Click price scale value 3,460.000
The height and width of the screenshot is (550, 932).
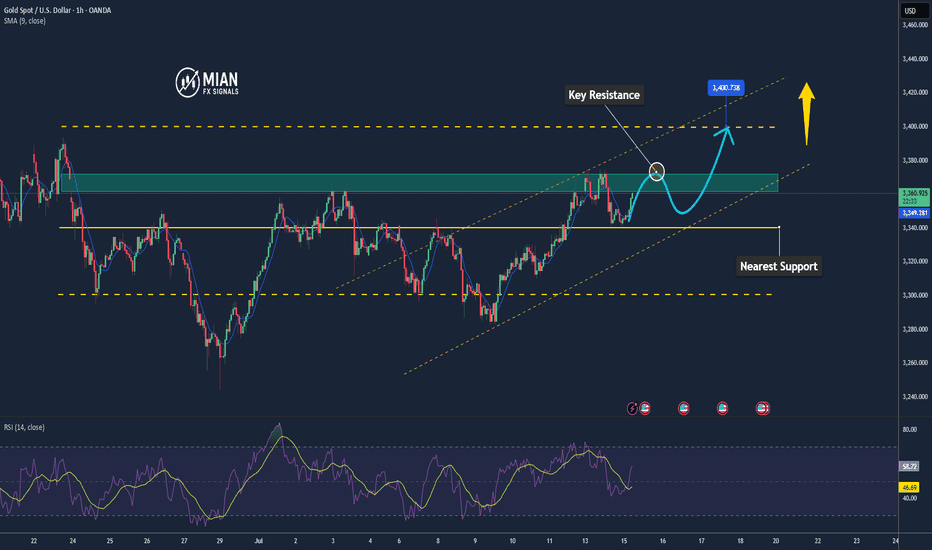click(915, 25)
